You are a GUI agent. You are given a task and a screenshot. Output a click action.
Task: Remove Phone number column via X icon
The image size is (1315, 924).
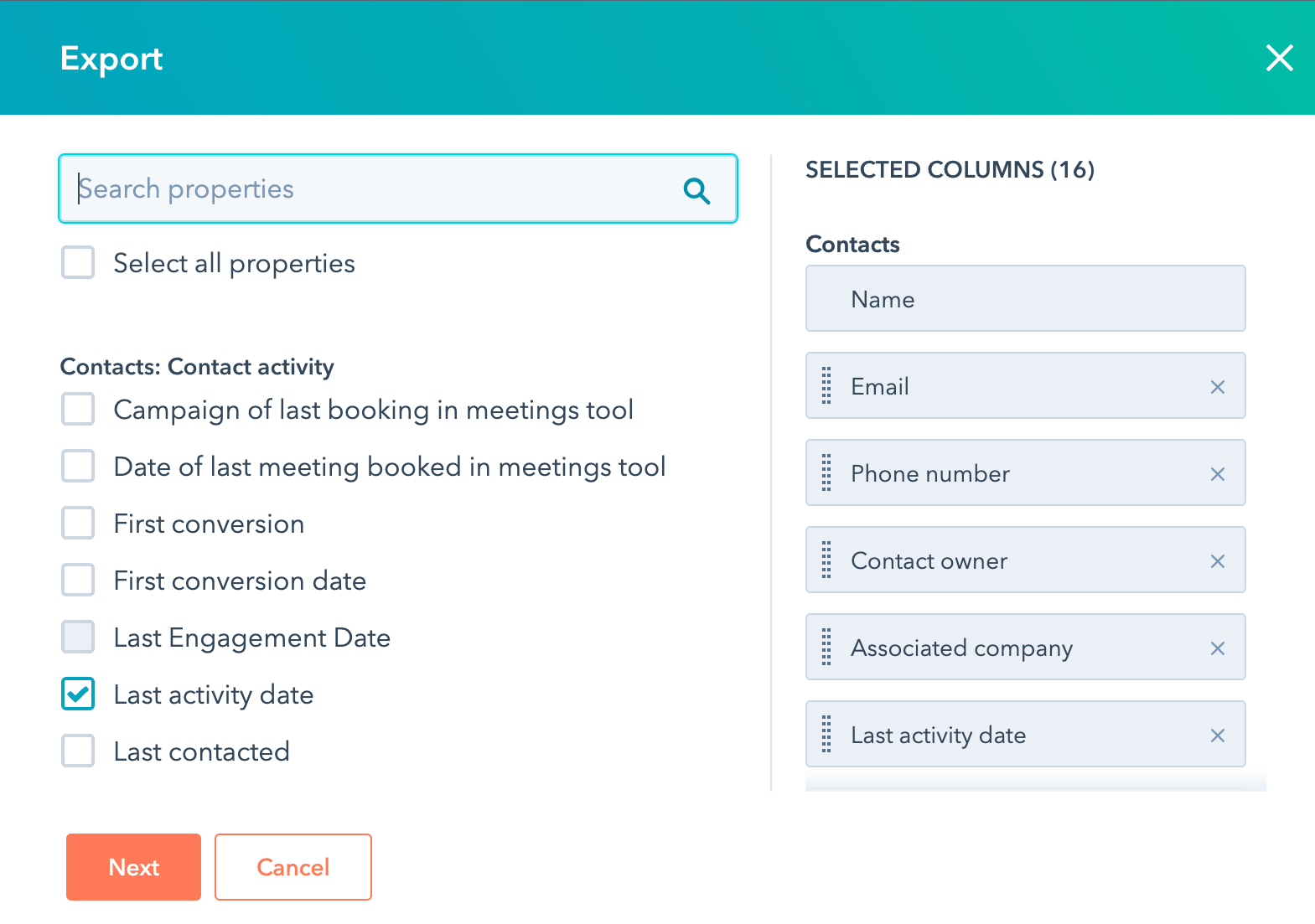(1217, 473)
